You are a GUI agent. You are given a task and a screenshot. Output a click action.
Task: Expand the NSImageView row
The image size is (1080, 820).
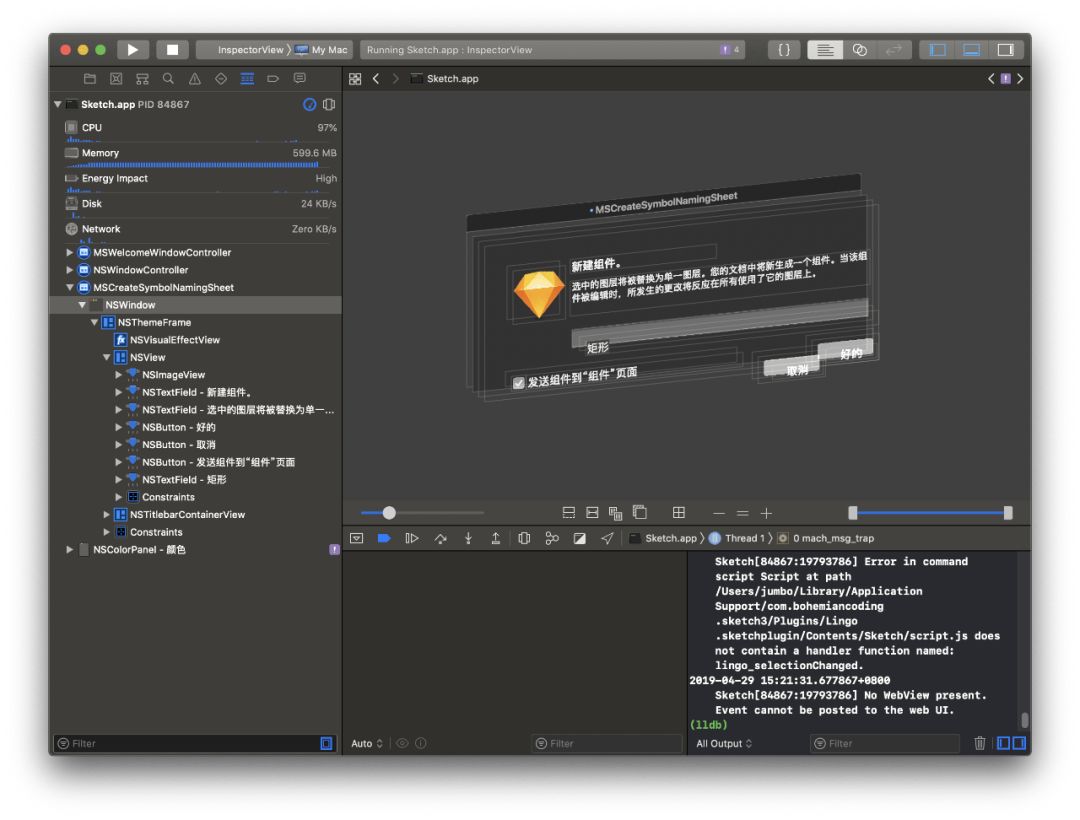(118, 375)
